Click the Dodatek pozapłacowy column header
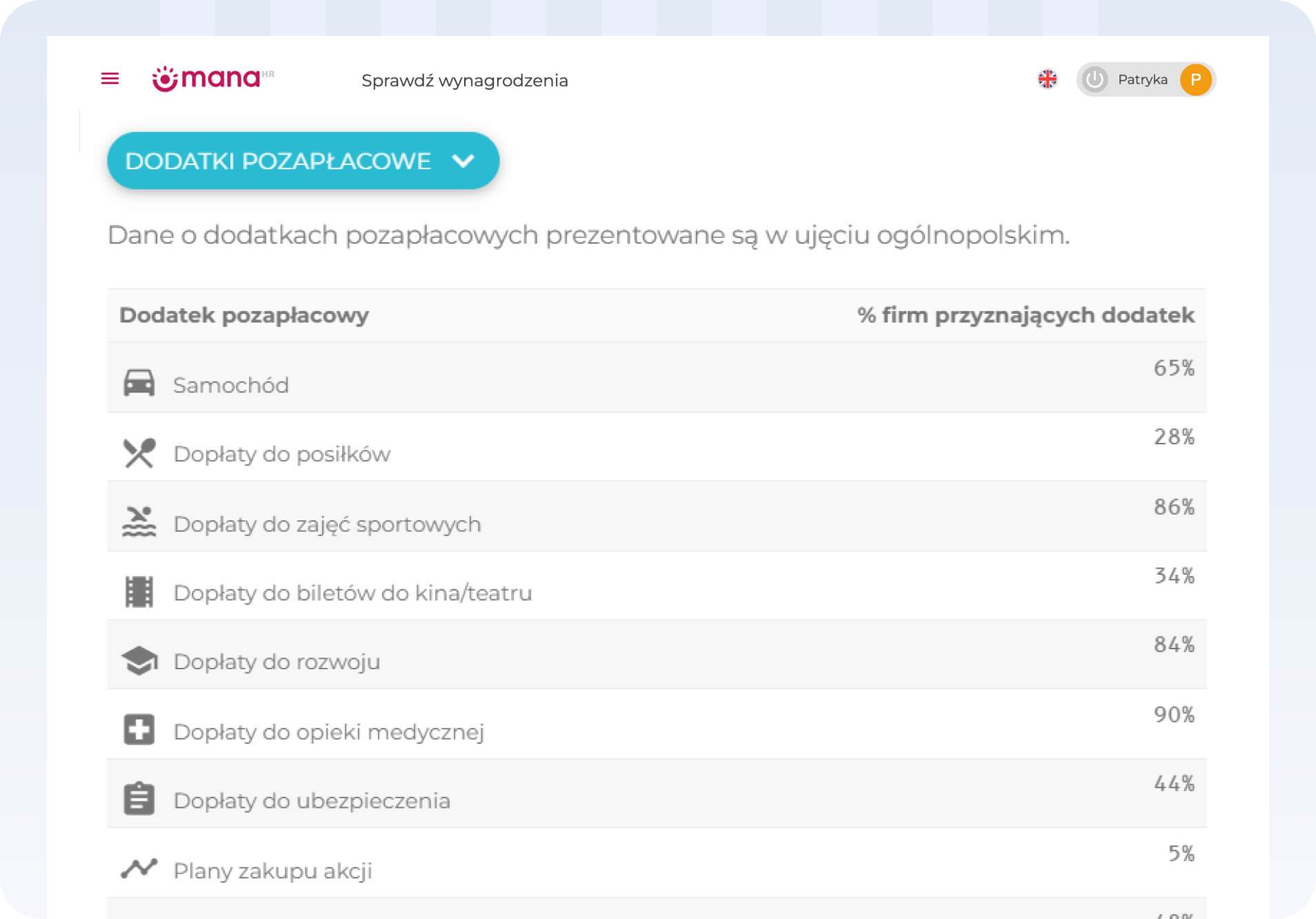This screenshot has height=919, width=1316. [x=243, y=315]
